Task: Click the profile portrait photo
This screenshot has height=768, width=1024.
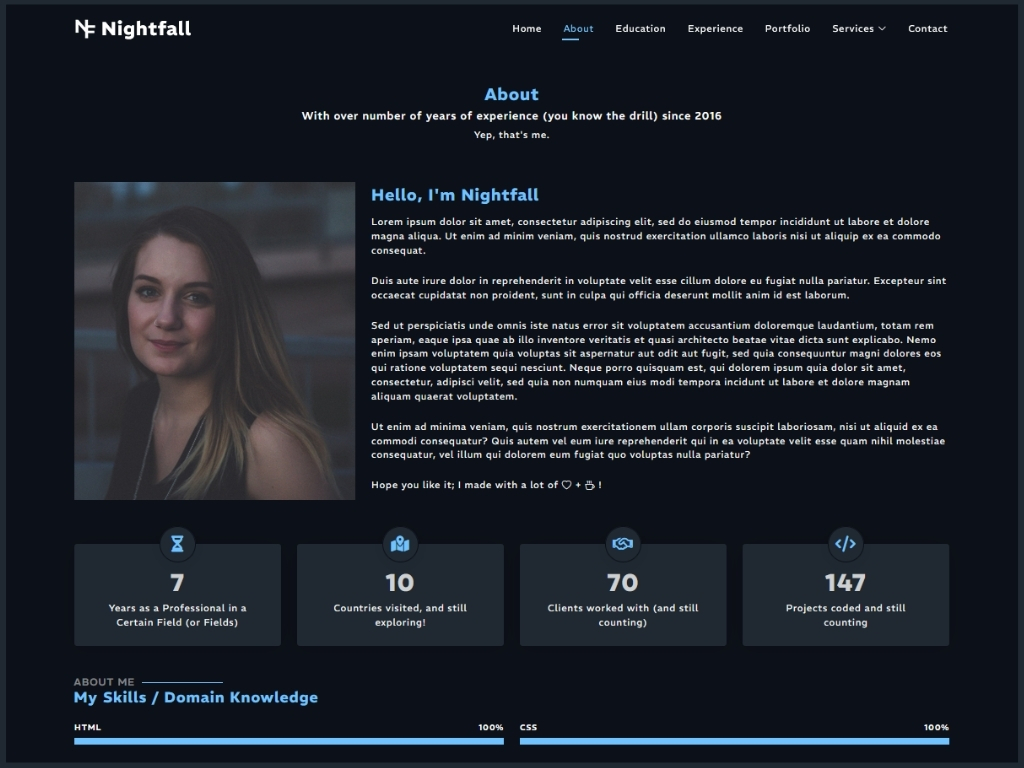Action: (x=214, y=340)
